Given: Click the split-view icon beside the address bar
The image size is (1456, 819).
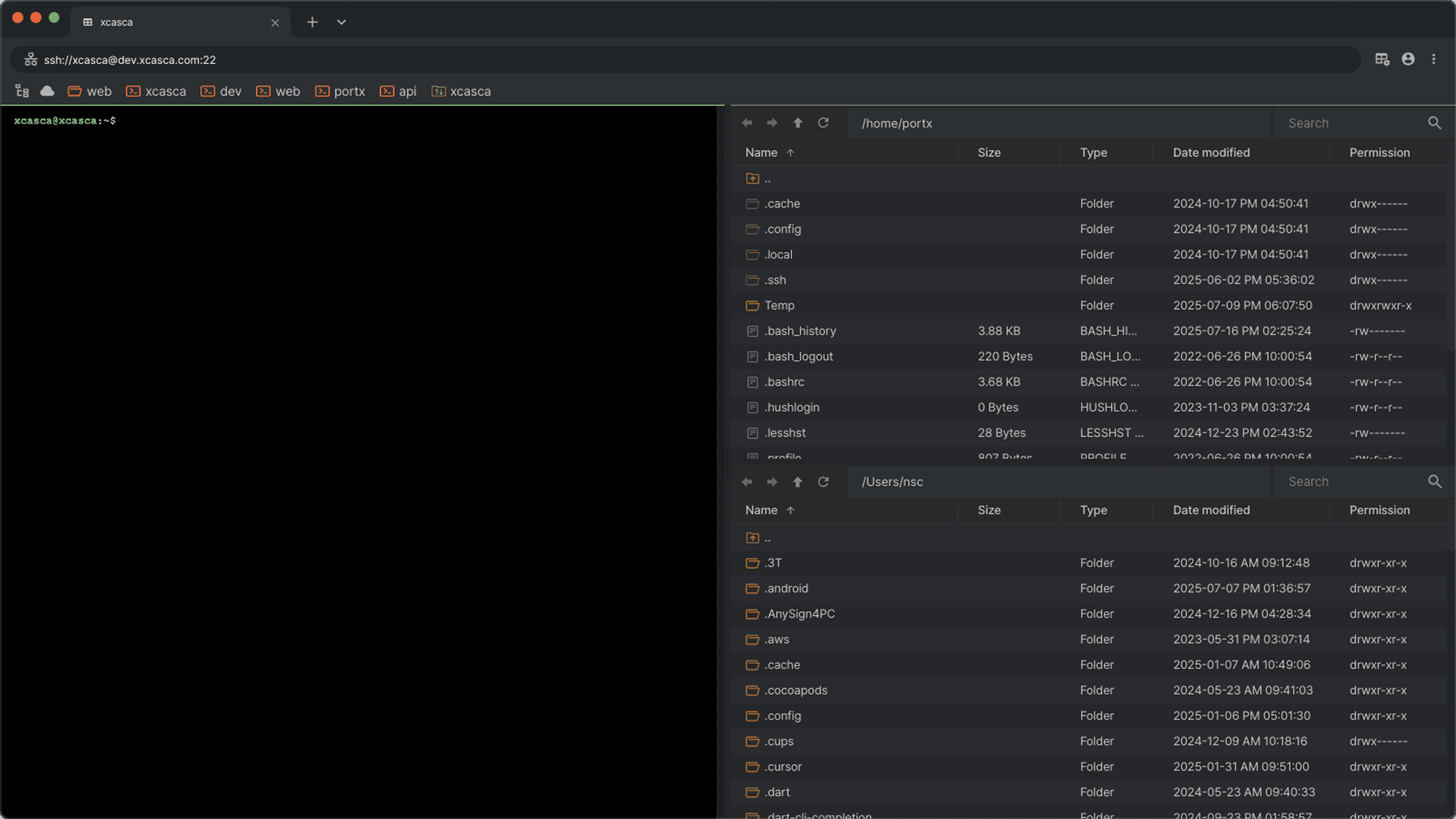Looking at the screenshot, I should pos(1381,59).
